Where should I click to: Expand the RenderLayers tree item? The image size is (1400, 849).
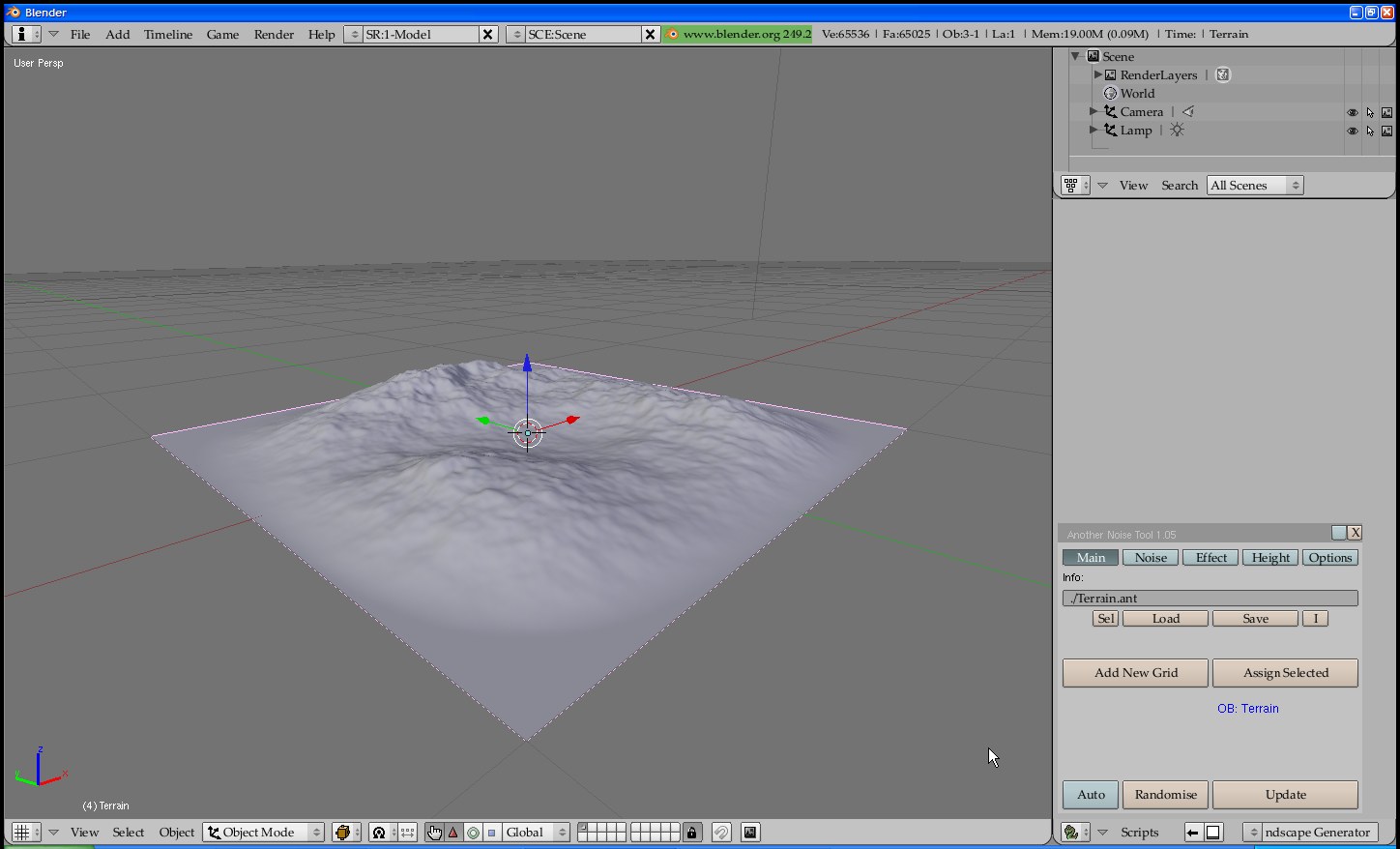(1098, 75)
